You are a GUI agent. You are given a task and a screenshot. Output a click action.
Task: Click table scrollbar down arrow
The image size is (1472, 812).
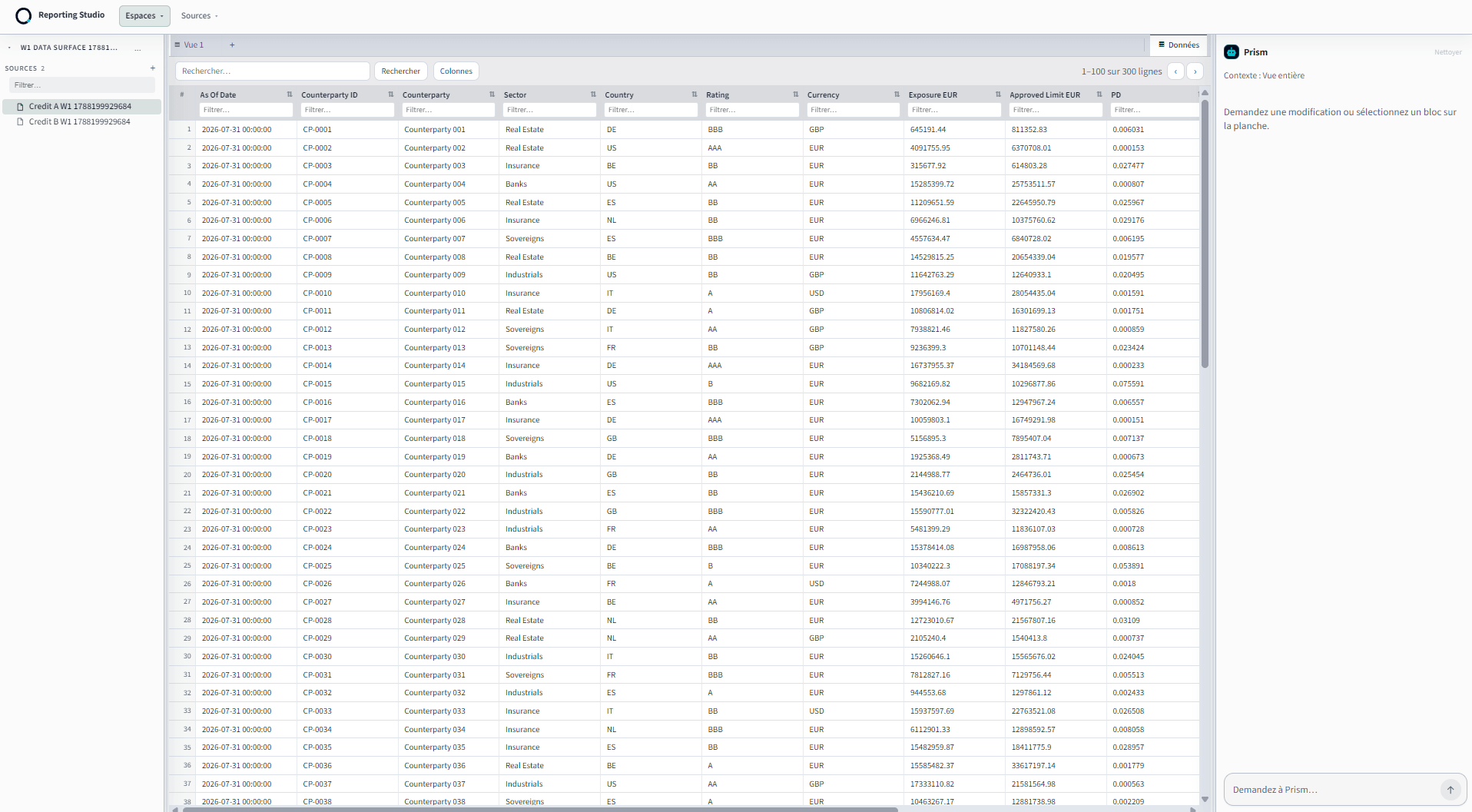pos(1205,799)
